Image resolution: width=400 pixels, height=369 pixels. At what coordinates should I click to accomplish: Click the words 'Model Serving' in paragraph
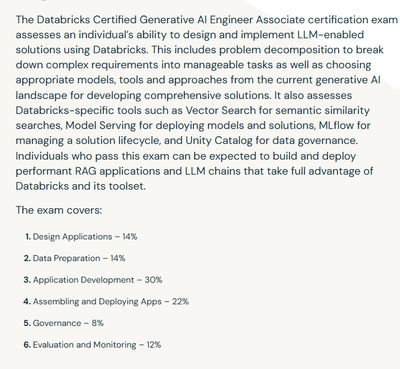[101, 125]
